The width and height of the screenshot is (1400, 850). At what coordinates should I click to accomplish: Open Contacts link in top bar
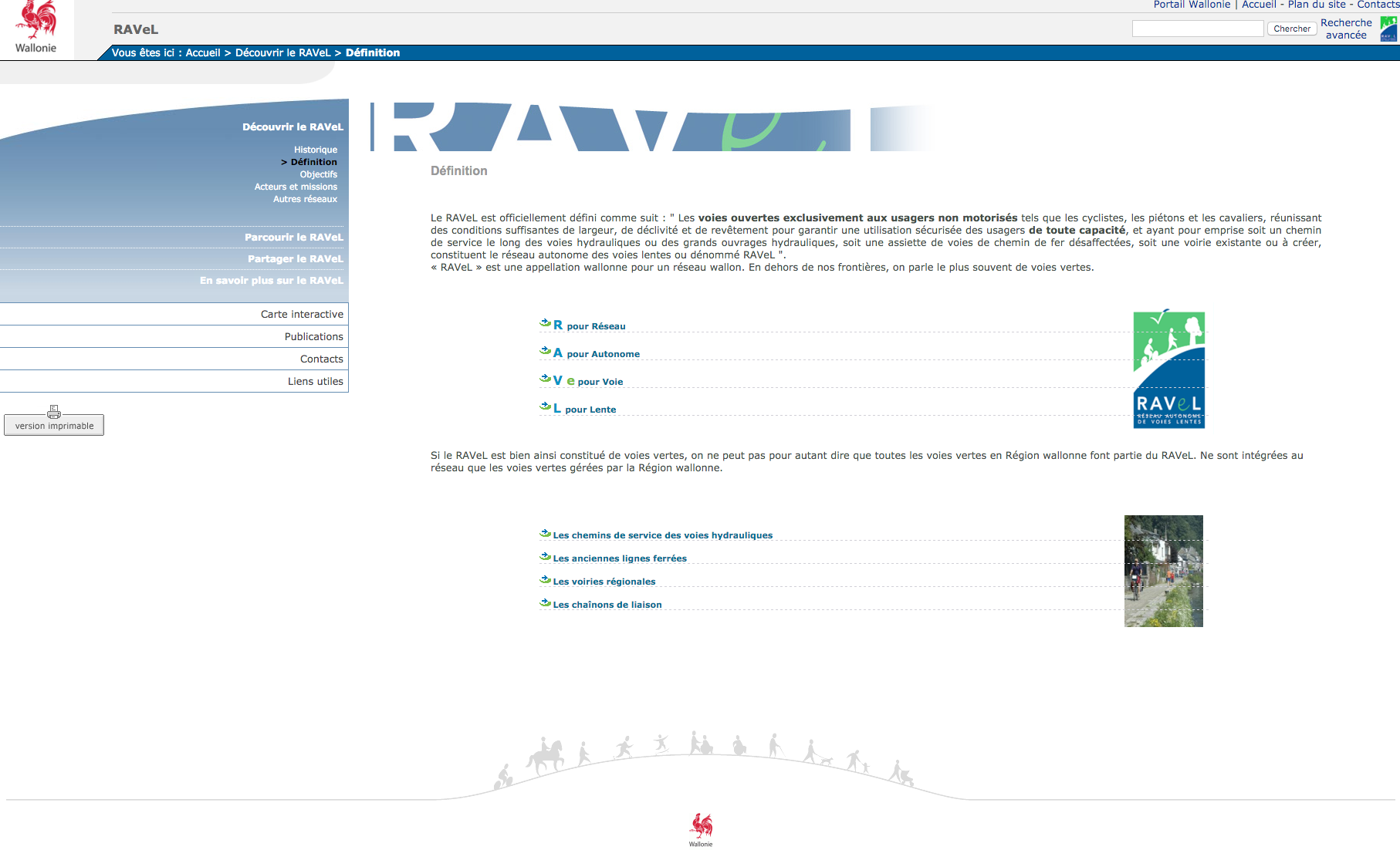click(x=1378, y=5)
